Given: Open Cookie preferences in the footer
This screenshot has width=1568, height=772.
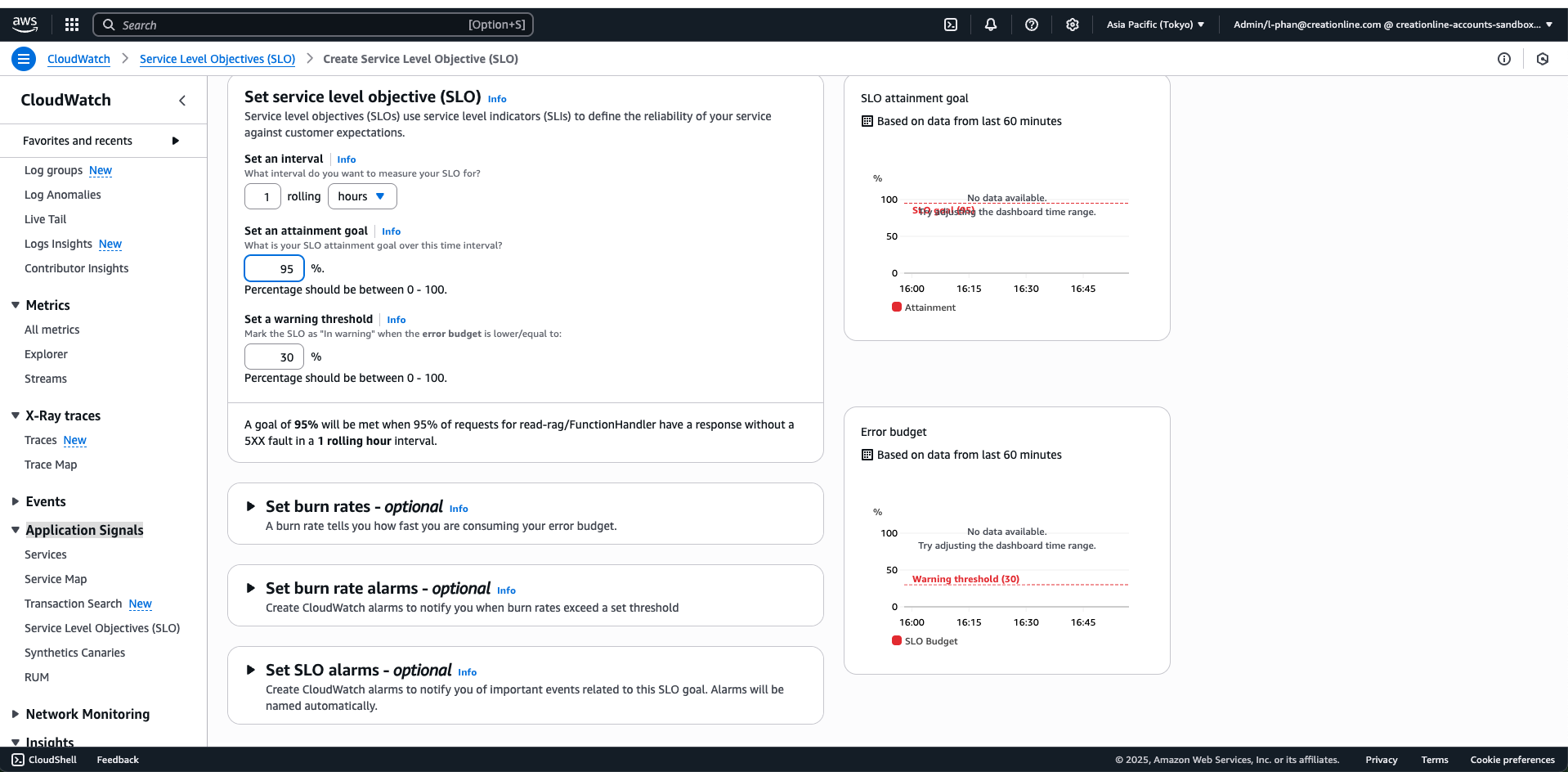Looking at the screenshot, I should click(x=1513, y=760).
